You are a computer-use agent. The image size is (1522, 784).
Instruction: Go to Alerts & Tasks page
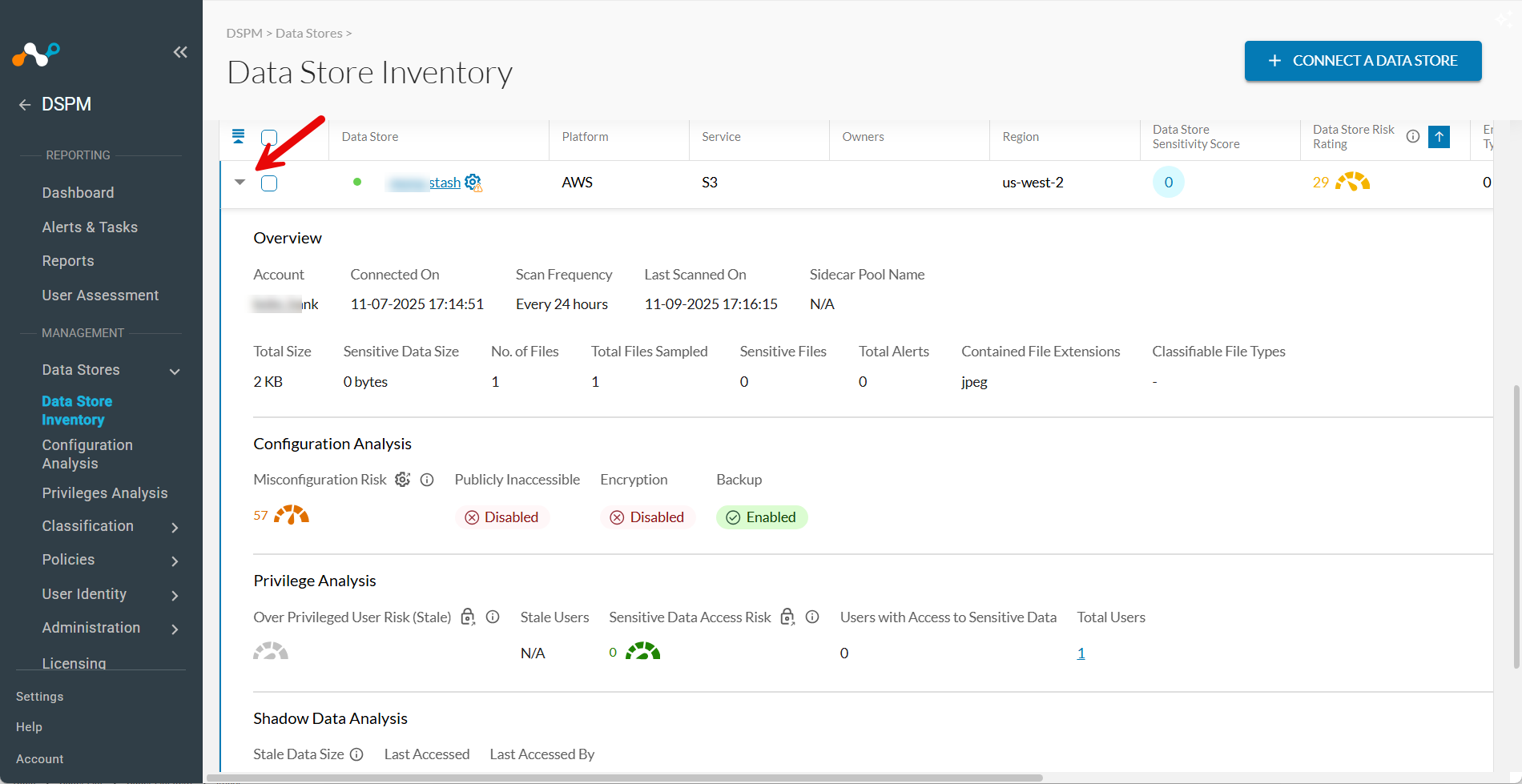pyautogui.click(x=90, y=227)
